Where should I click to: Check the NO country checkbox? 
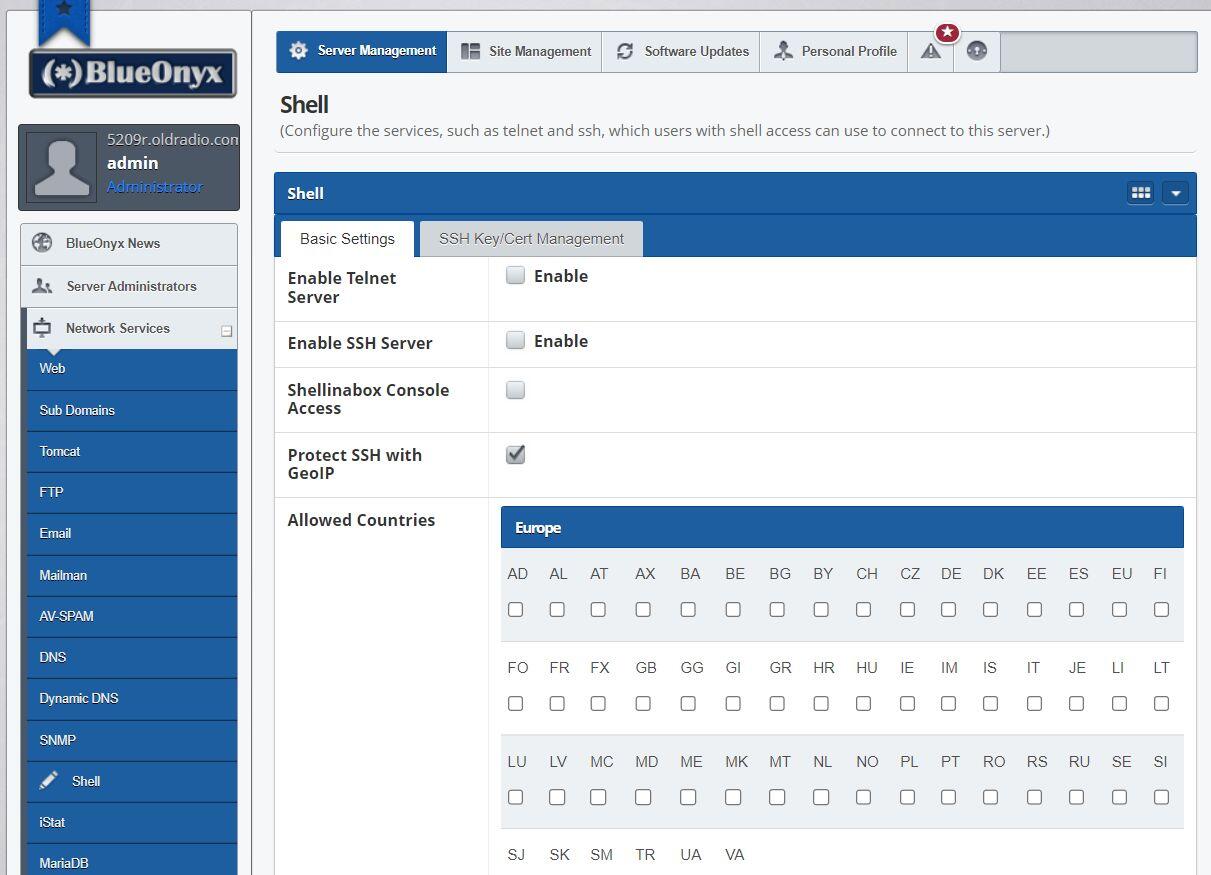[863, 797]
